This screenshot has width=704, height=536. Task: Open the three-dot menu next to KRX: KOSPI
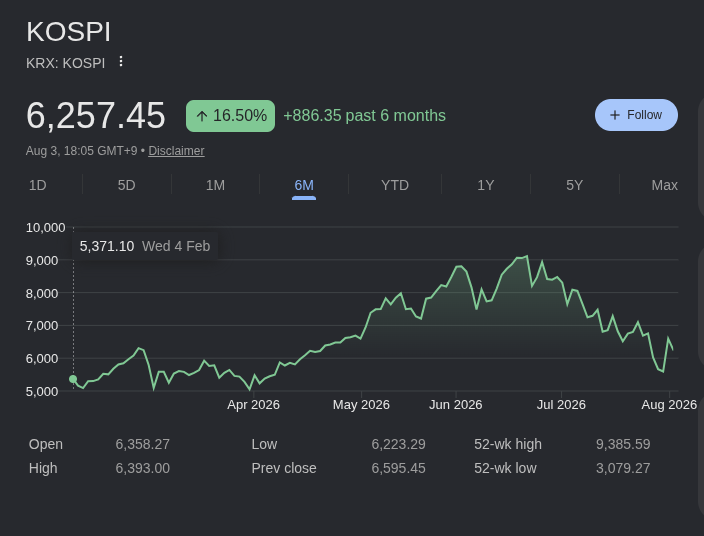(x=121, y=62)
